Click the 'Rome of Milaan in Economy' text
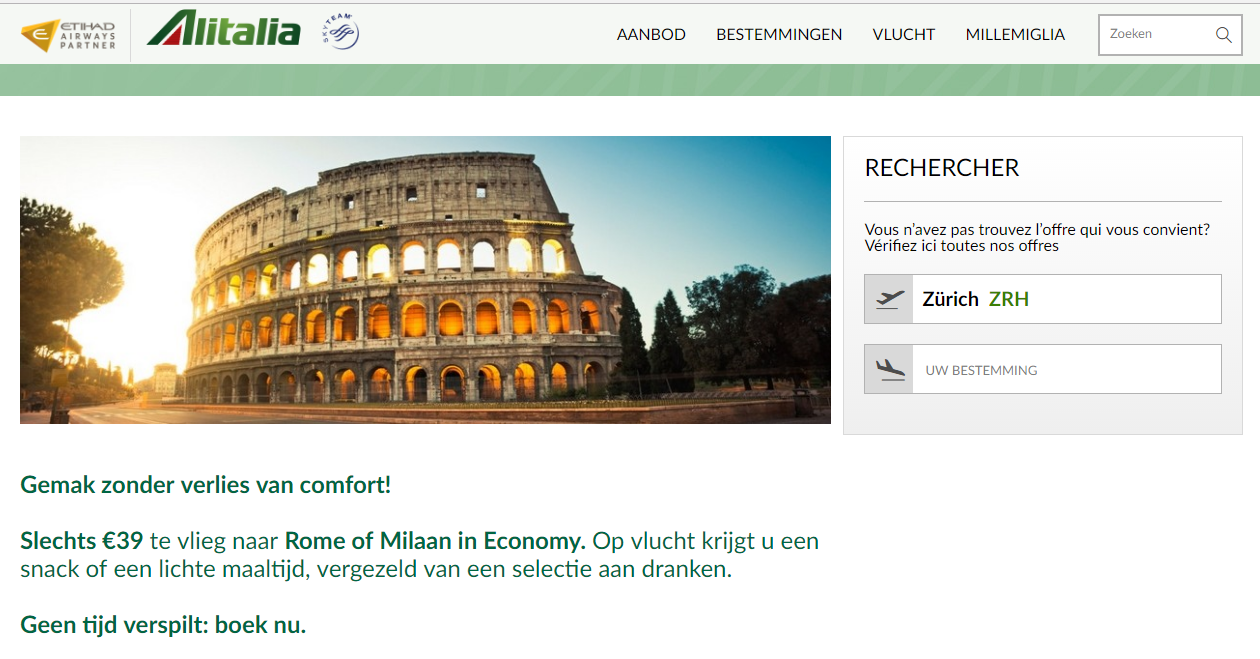This screenshot has width=1260, height=659. click(435, 541)
